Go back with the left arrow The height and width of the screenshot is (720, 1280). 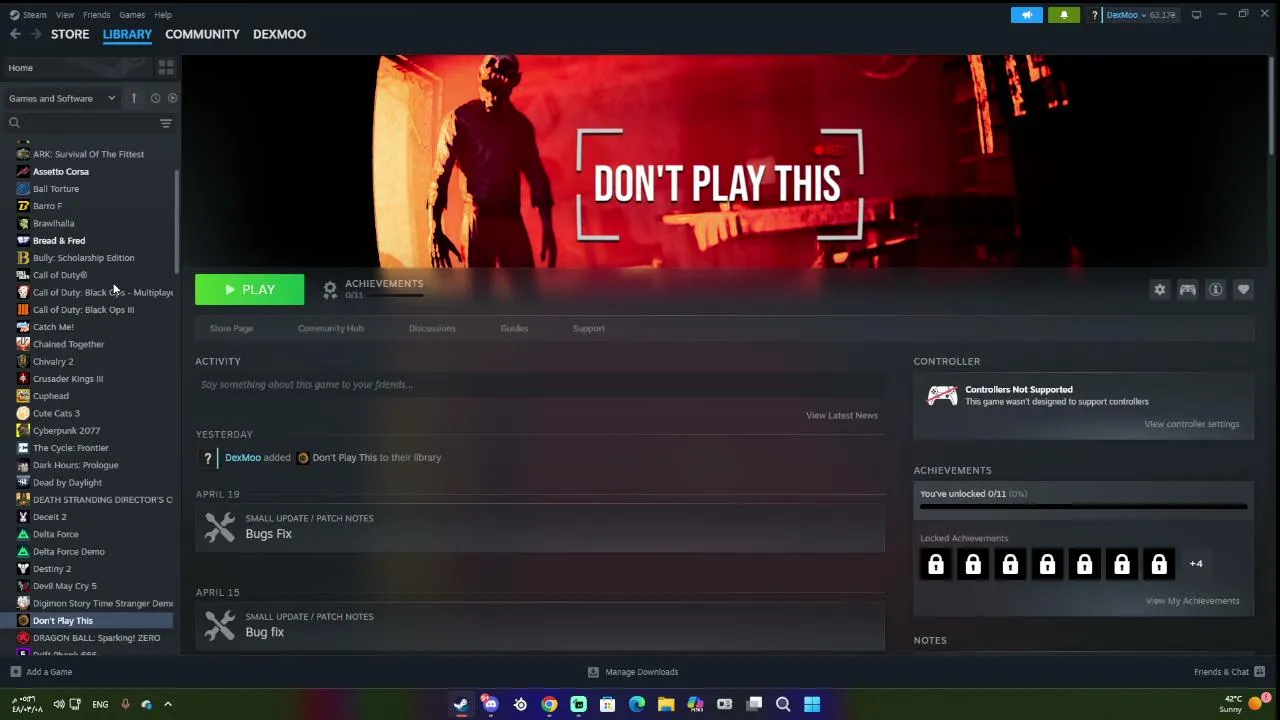point(15,34)
